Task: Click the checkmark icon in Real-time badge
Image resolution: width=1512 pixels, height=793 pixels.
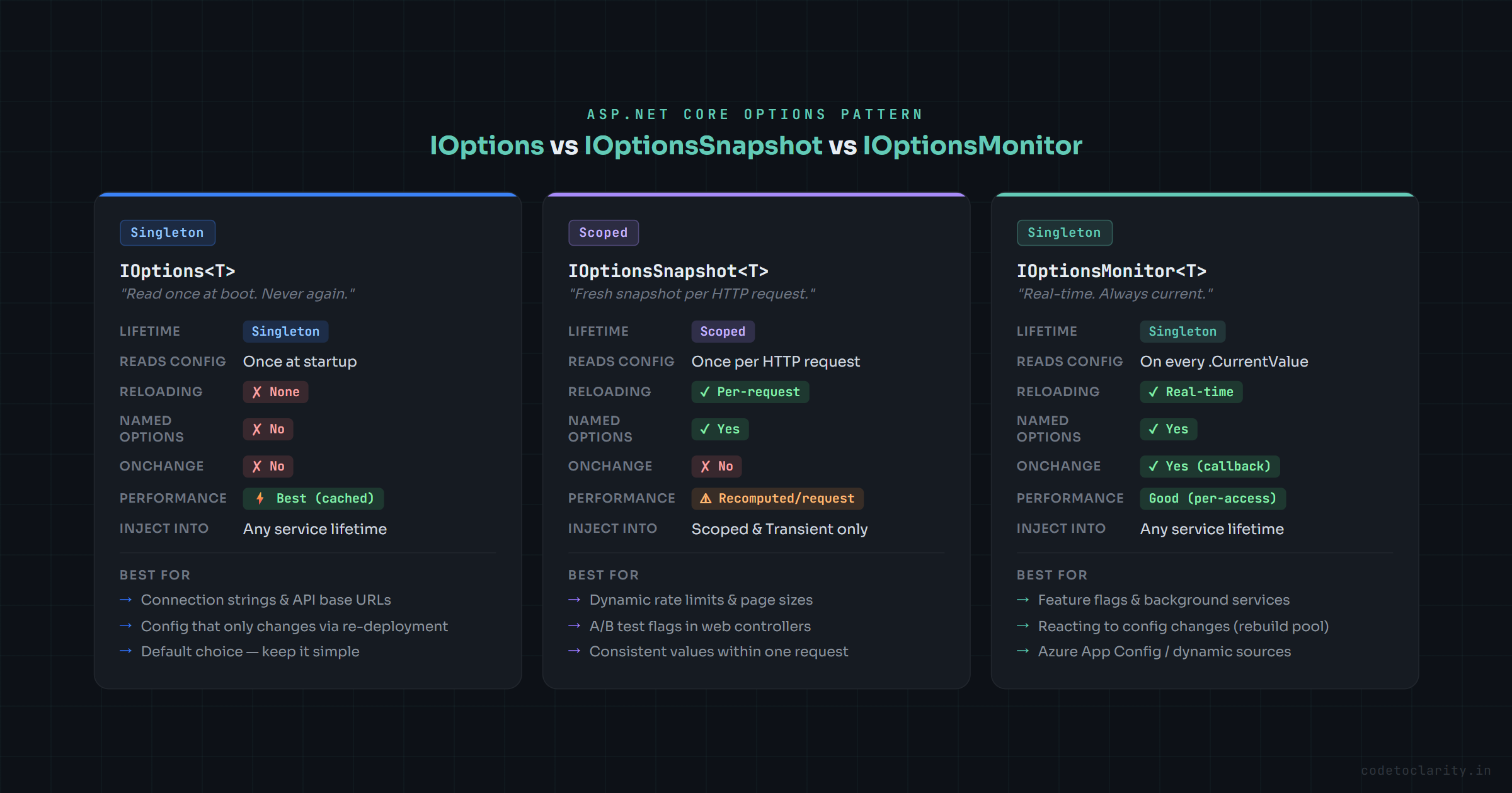Action: point(1154,392)
